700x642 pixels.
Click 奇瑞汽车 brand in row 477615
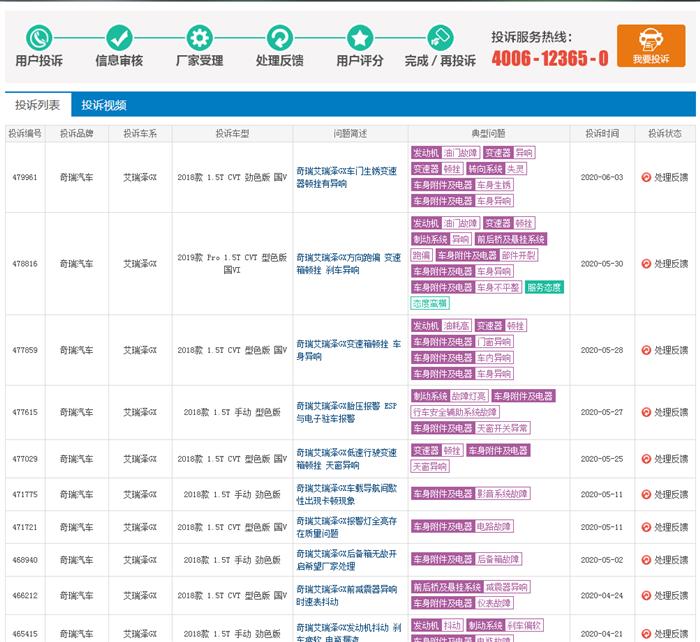(x=76, y=412)
